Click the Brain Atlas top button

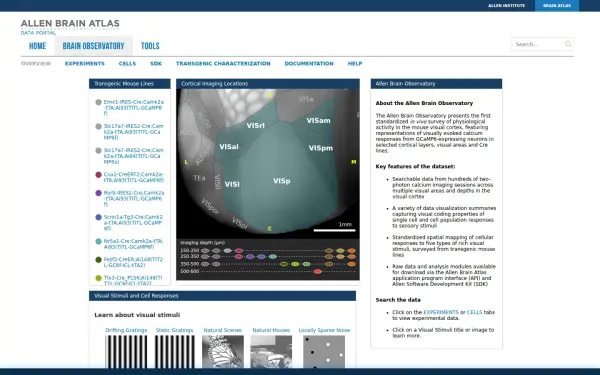pyautogui.click(x=557, y=6)
